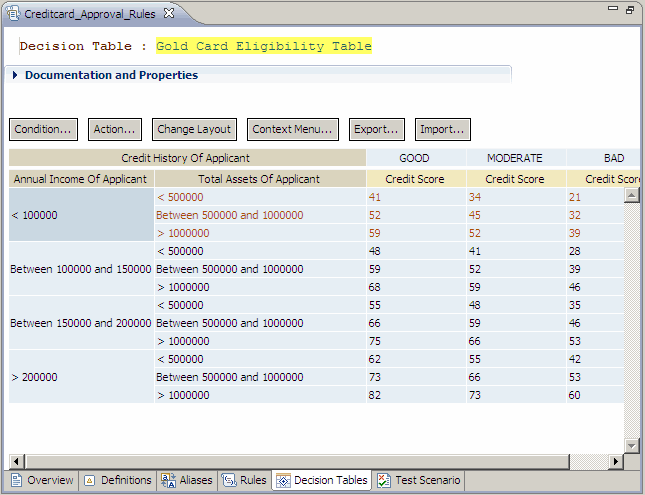The image size is (645, 495).
Task: Open the Definitions tab
Action: (117, 480)
